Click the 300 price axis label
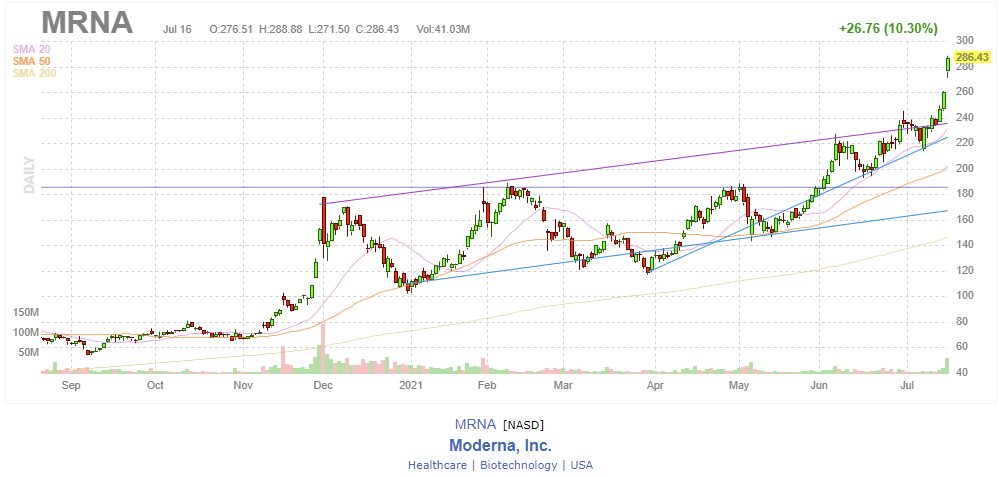The width and height of the screenshot is (999, 477). point(963,41)
